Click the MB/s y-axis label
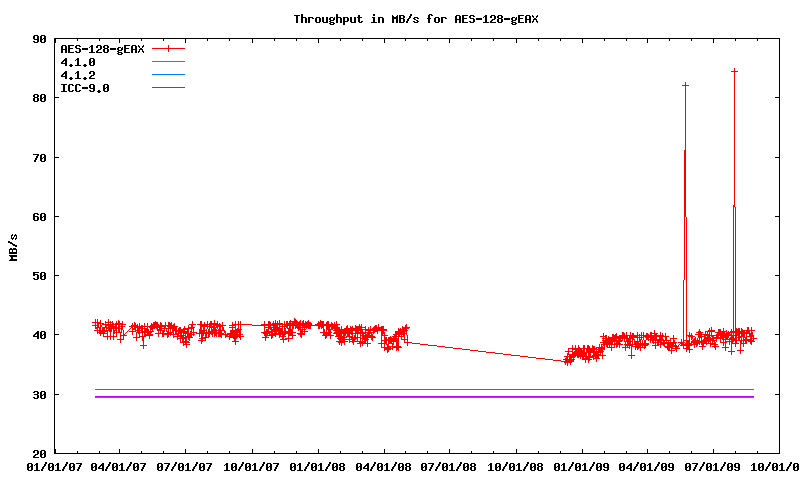Image resolution: width=800 pixels, height=480 pixels. click(x=13, y=246)
